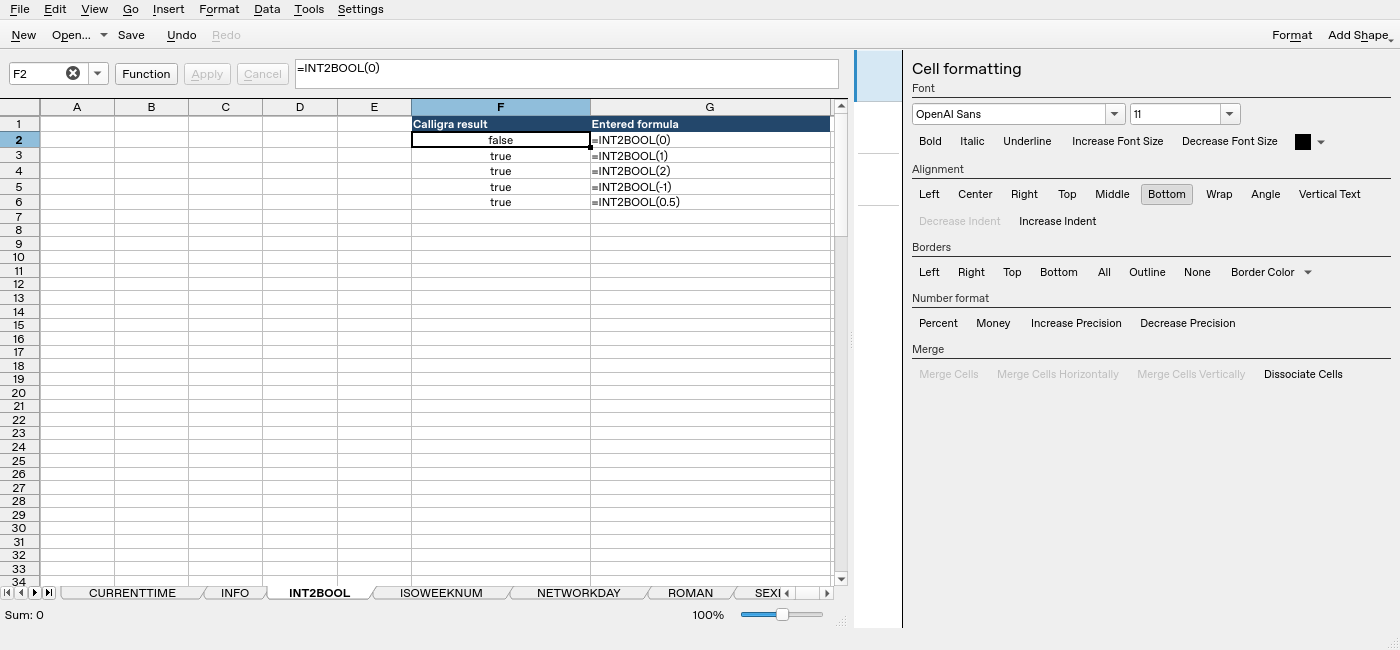This screenshot has height=650, width=1400.
Task: Open the Insert menu
Action: (168, 9)
